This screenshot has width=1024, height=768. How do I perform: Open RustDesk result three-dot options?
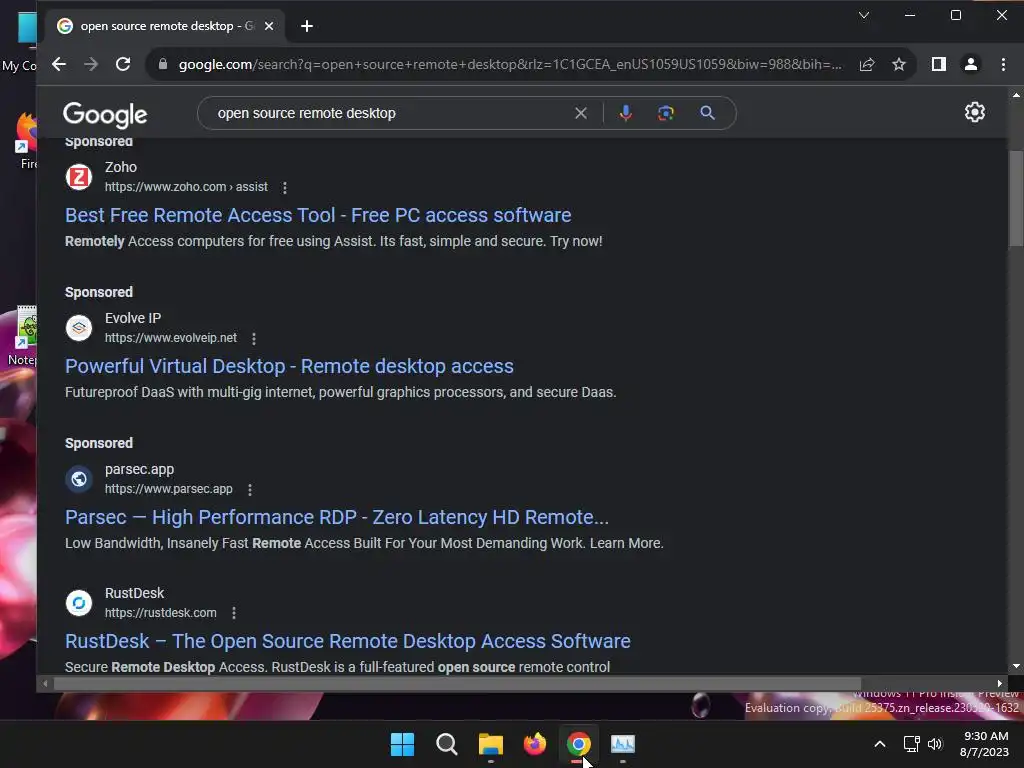click(233, 613)
